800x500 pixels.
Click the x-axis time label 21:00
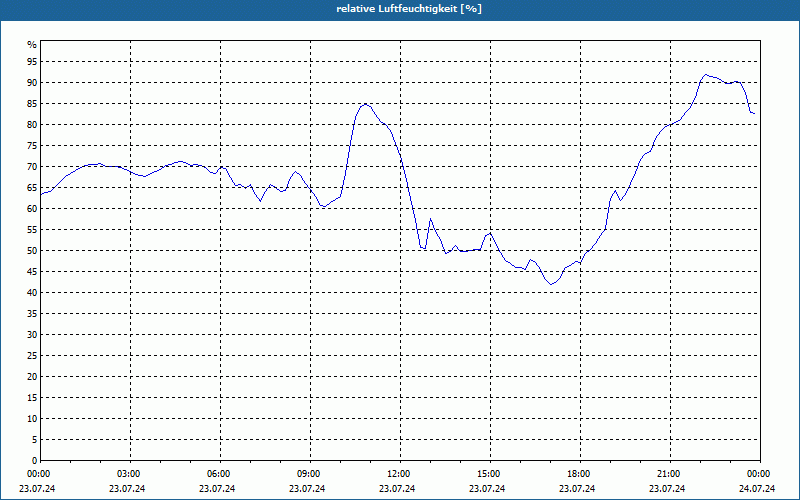tap(670, 474)
